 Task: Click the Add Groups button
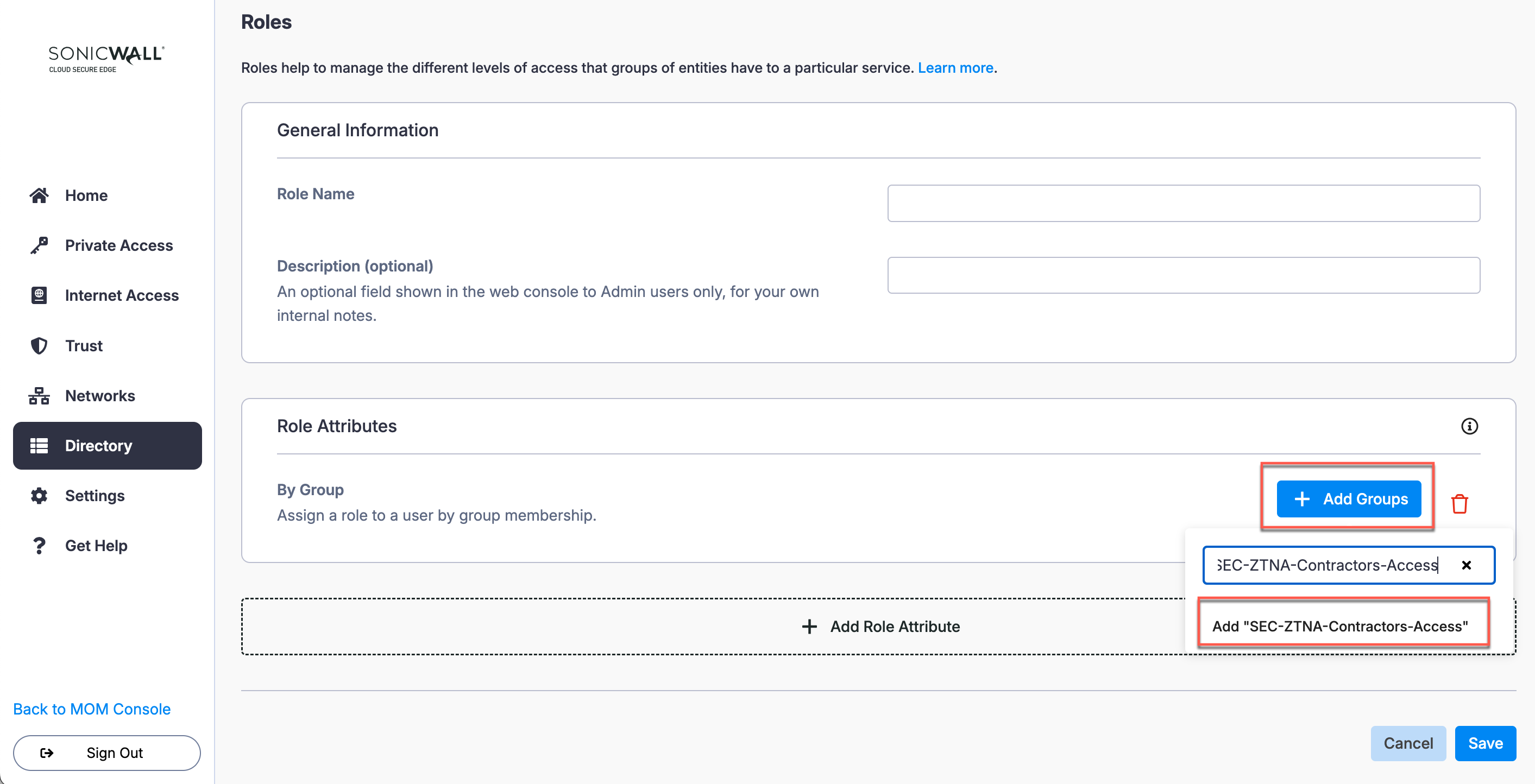click(1349, 498)
